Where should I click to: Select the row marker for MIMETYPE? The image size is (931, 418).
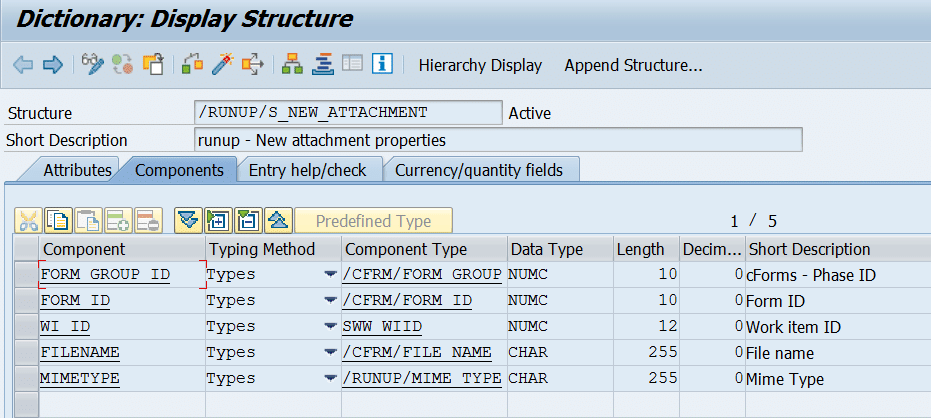click(x=25, y=379)
